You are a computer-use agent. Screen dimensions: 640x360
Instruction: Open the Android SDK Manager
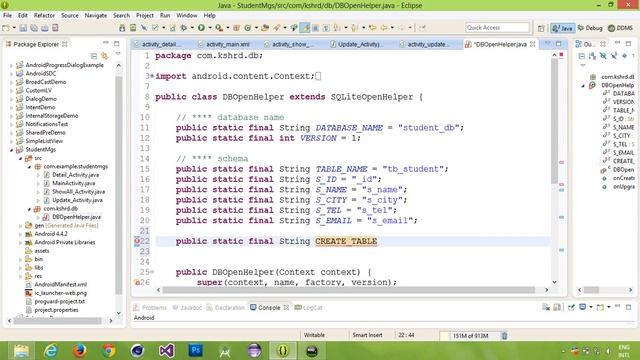(122, 28)
